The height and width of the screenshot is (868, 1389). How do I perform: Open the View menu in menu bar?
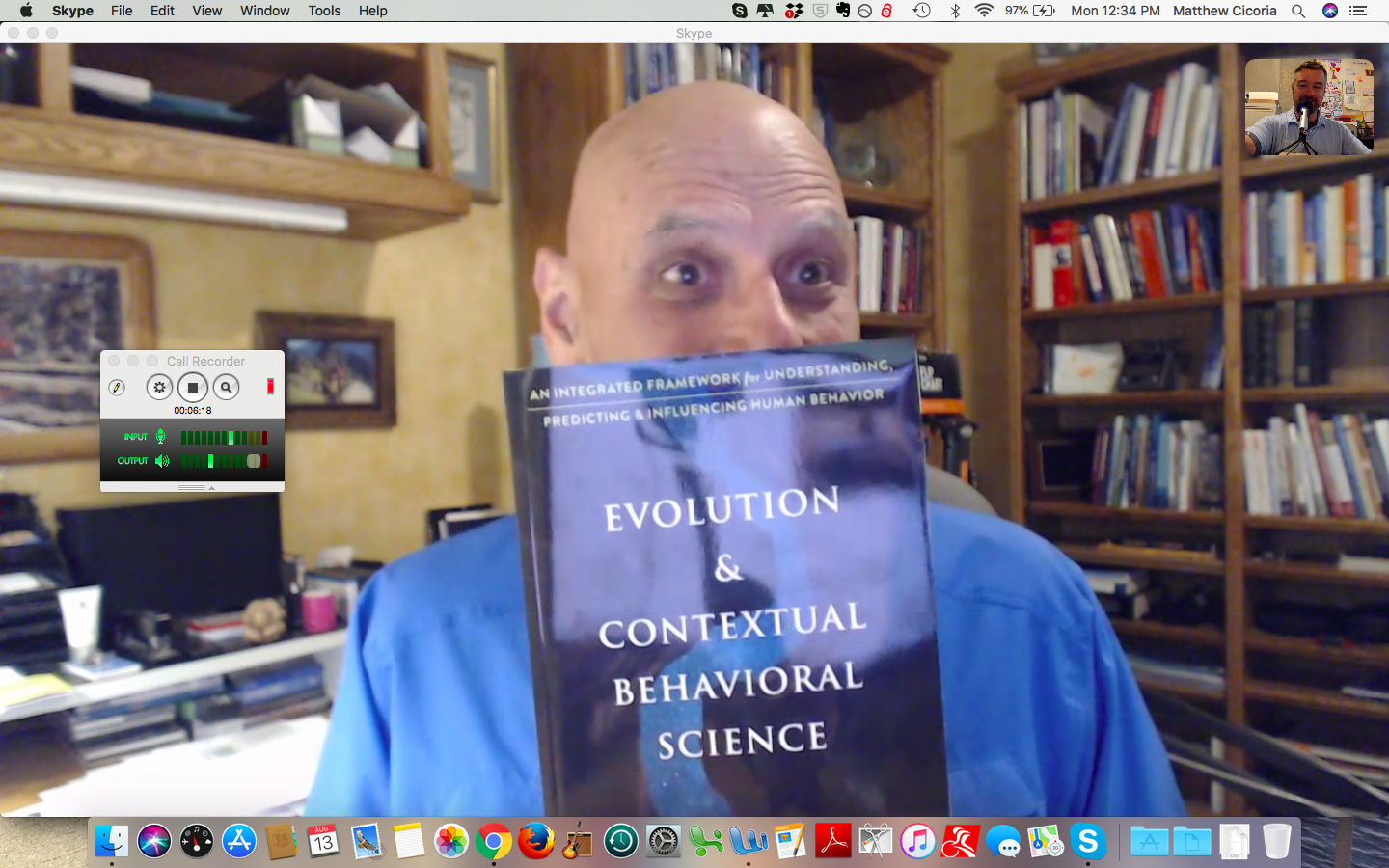pos(206,11)
